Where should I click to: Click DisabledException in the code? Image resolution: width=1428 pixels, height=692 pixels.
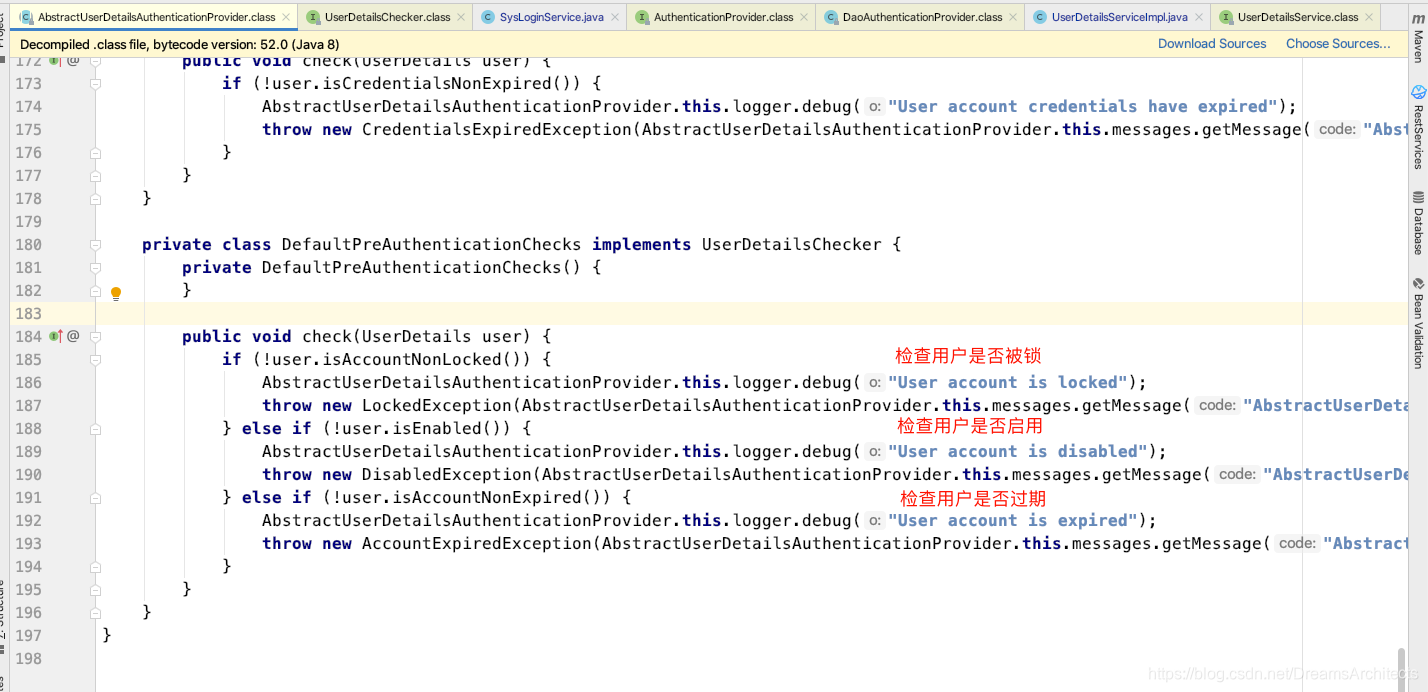click(x=446, y=474)
